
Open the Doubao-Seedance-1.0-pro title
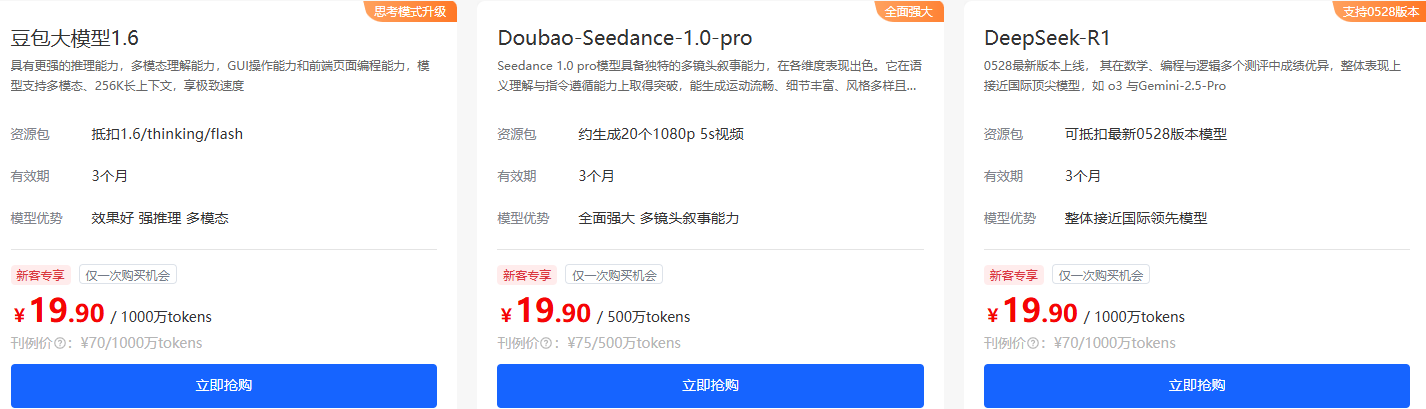click(625, 39)
